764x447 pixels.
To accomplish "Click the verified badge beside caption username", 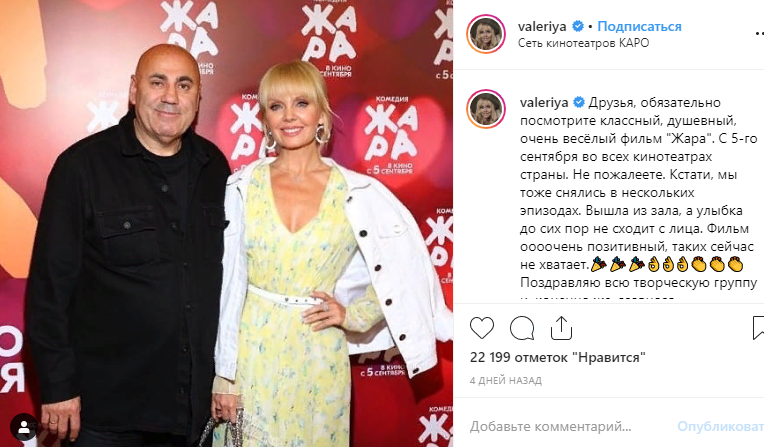I will [x=579, y=102].
